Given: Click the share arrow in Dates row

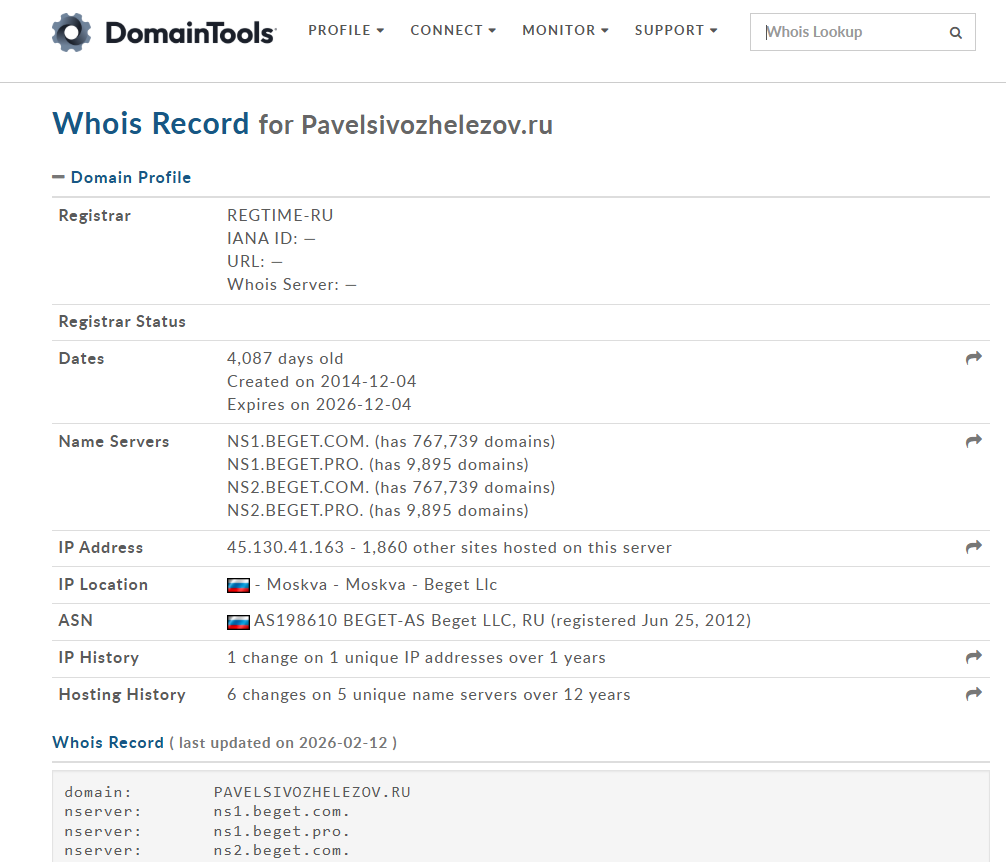Looking at the screenshot, I should pos(973,358).
